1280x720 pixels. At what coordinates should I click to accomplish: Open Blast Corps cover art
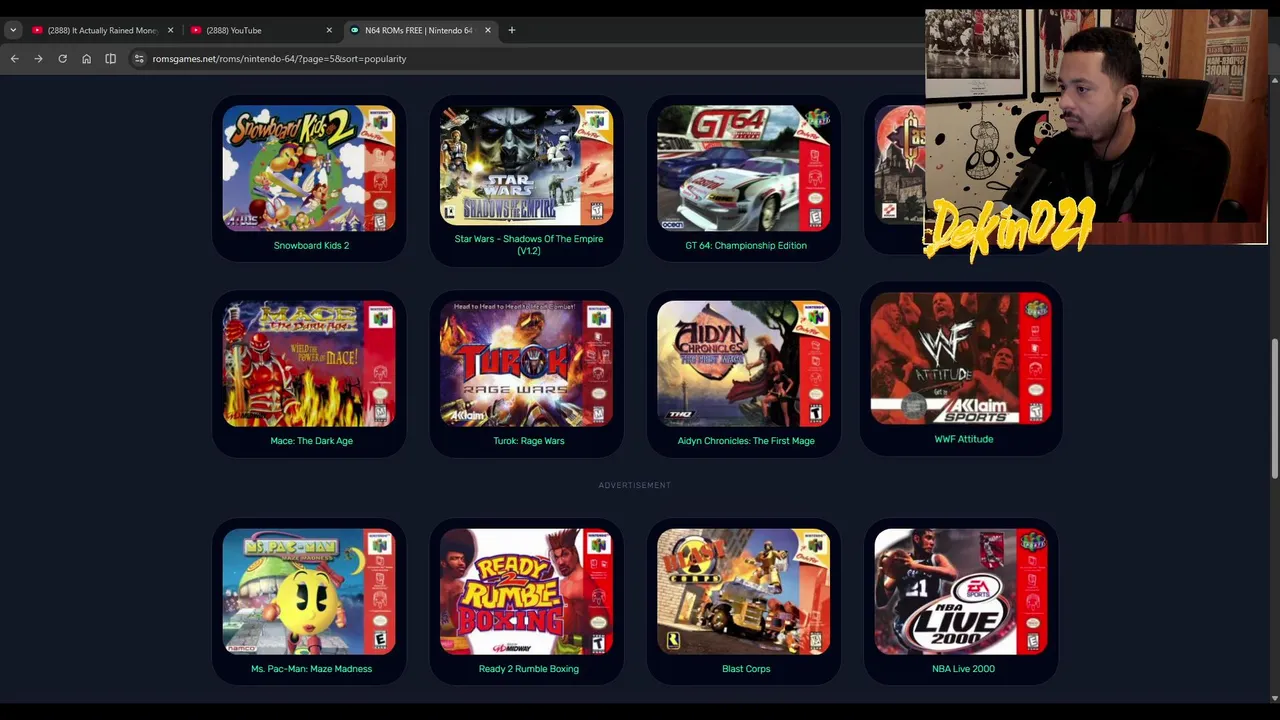(x=744, y=592)
